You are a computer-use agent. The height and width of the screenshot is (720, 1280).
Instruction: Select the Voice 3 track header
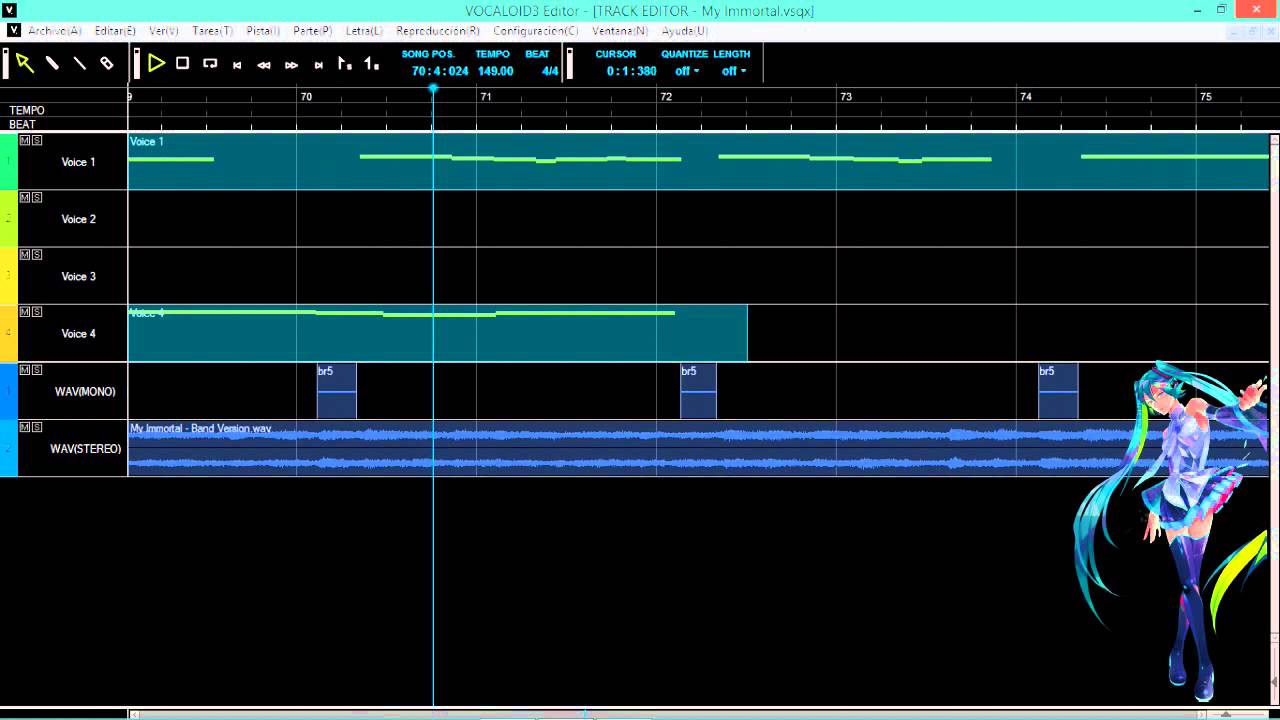(x=73, y=276)
